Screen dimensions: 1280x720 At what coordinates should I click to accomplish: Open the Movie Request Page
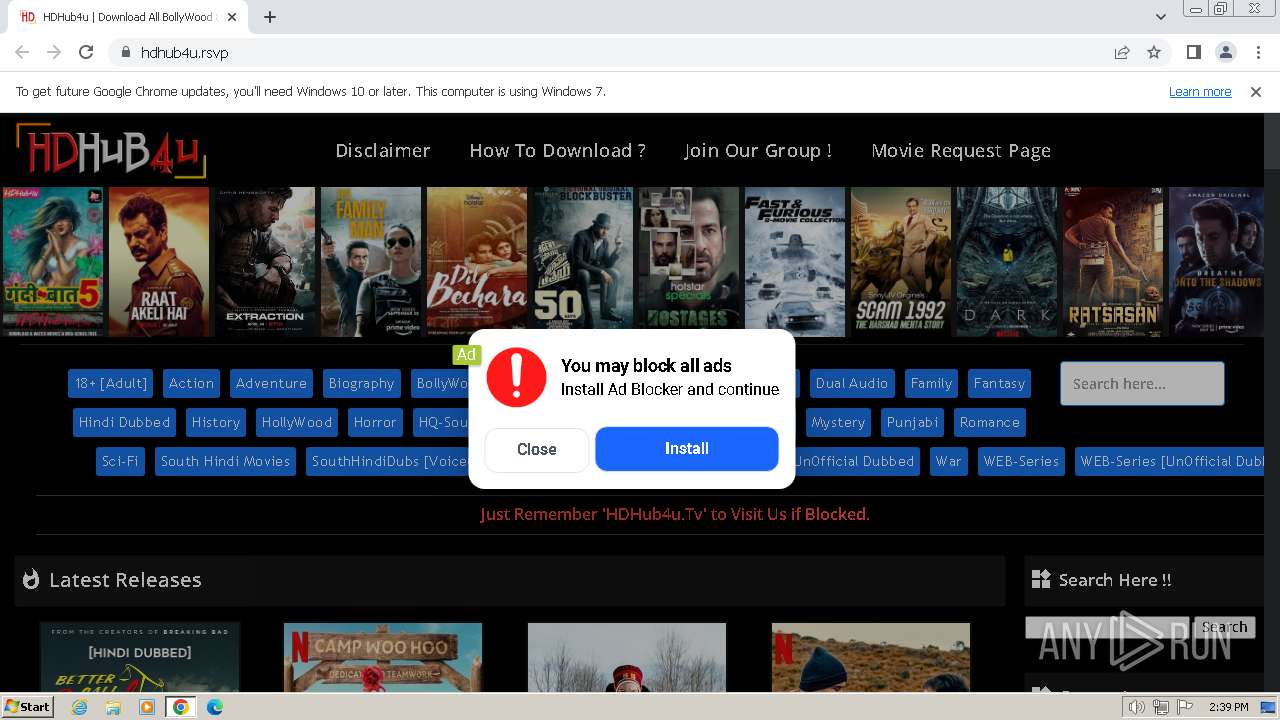tap(961, 151)
